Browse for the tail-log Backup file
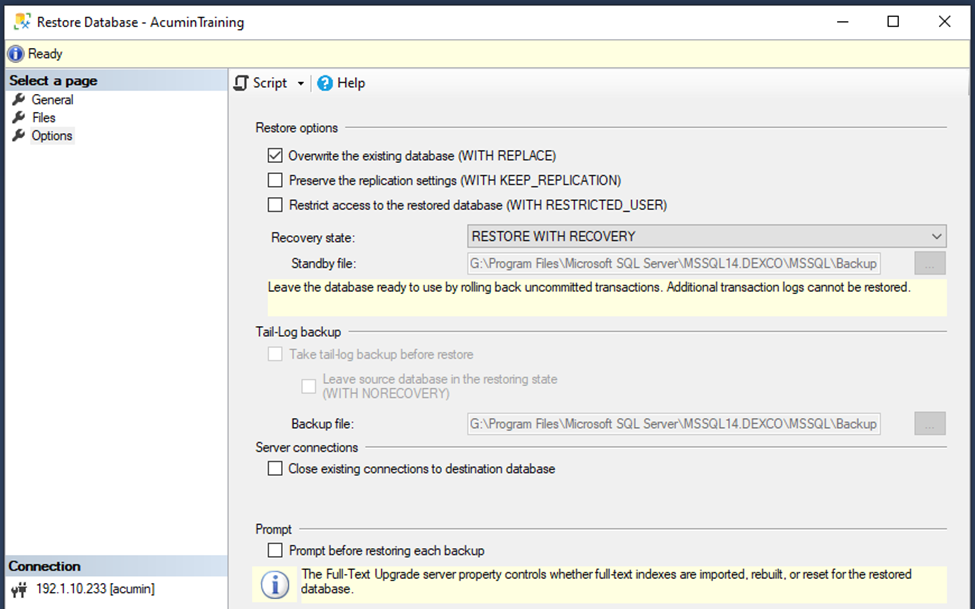The height and width of the screenshot is (609, 975). pos(930,424)
